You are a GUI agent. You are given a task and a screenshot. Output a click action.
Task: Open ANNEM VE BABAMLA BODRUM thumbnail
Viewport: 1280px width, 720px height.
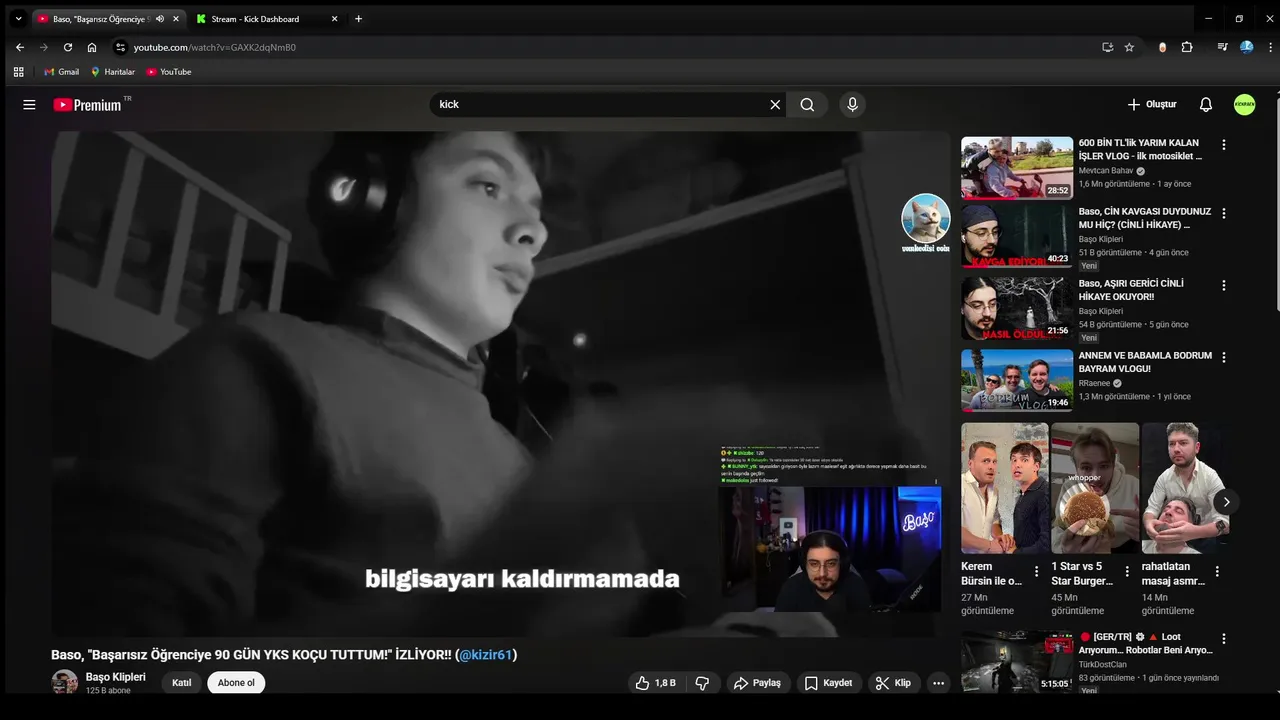1017,380
